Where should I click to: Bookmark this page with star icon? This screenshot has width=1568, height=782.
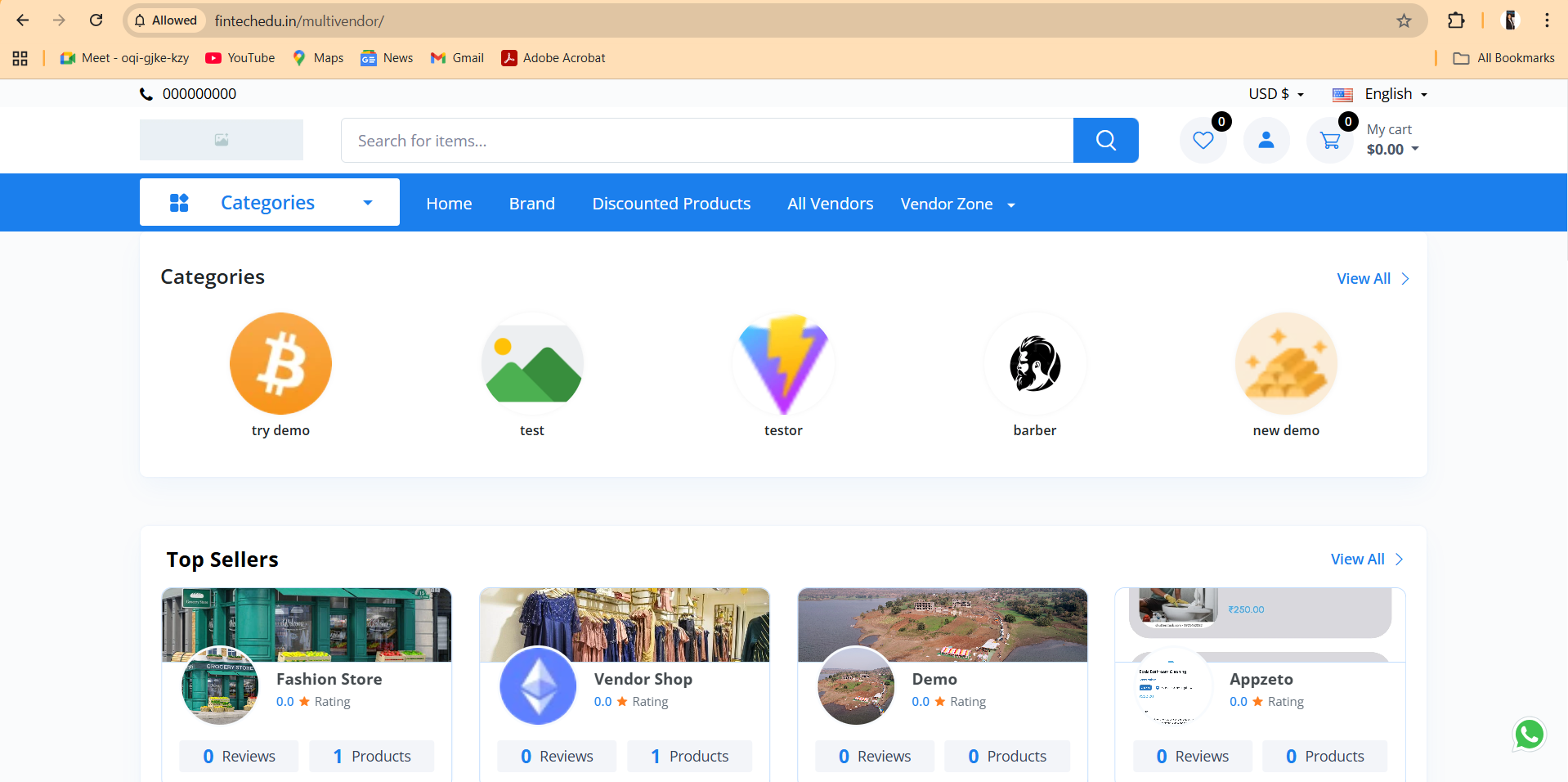[1404, 20]
